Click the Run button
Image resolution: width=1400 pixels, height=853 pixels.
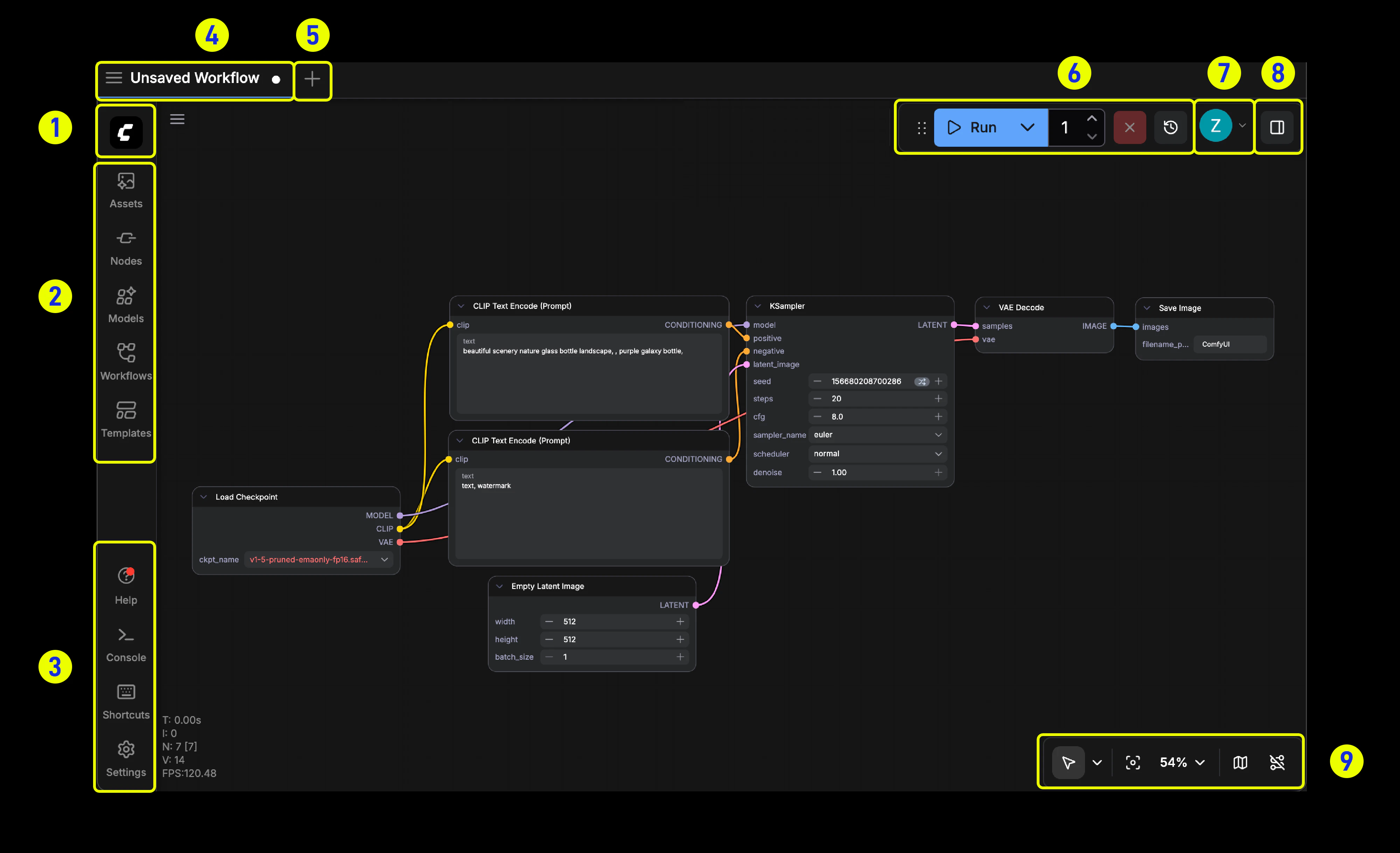[973, 127]
